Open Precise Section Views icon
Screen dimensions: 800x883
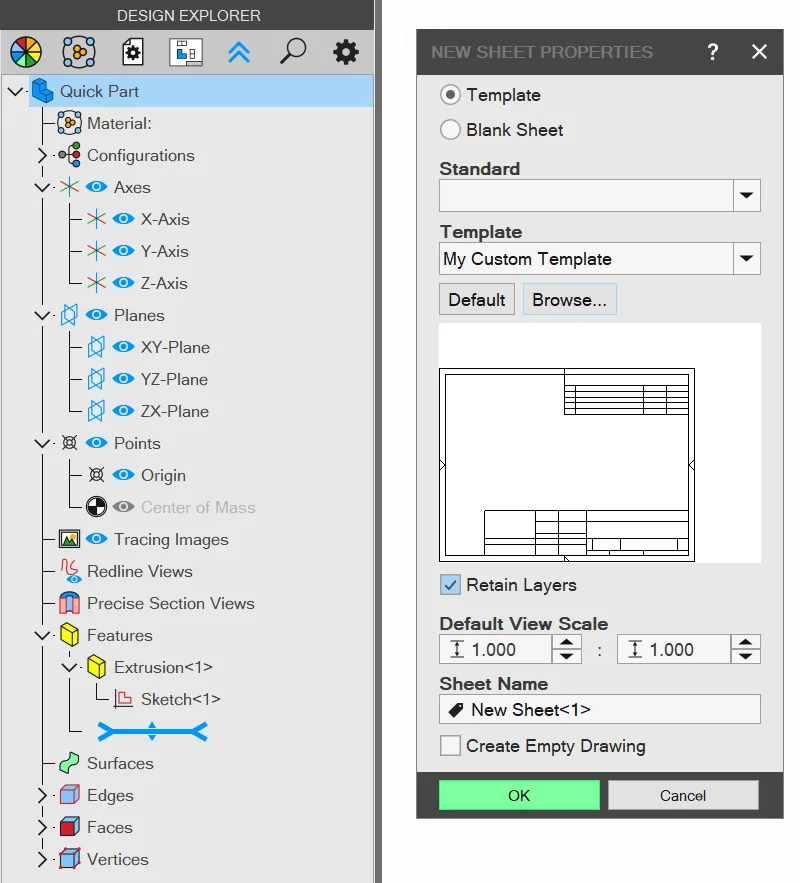[x=69, y=603]
